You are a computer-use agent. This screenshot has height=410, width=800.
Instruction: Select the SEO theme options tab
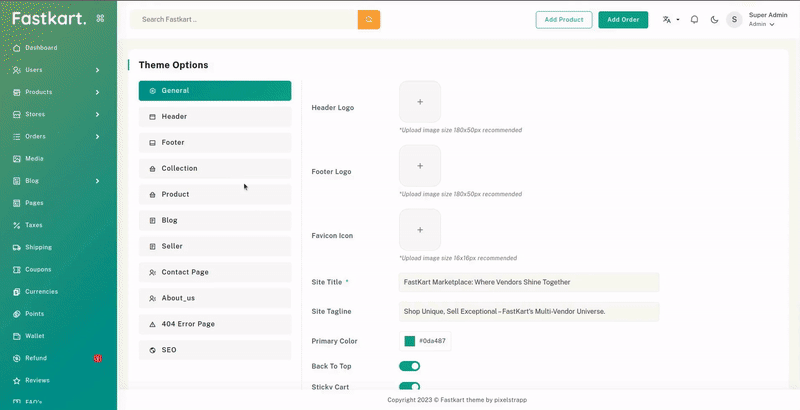point(215,350)
